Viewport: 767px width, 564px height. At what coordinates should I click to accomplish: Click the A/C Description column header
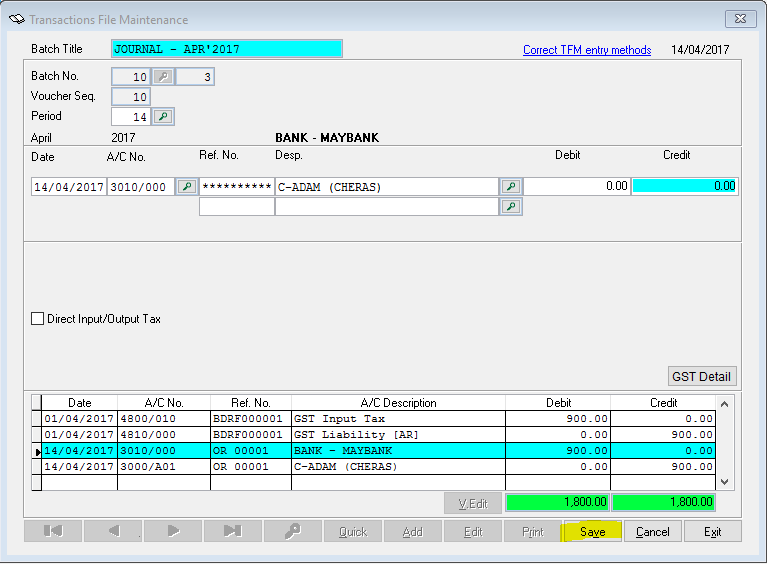point(398,403)
